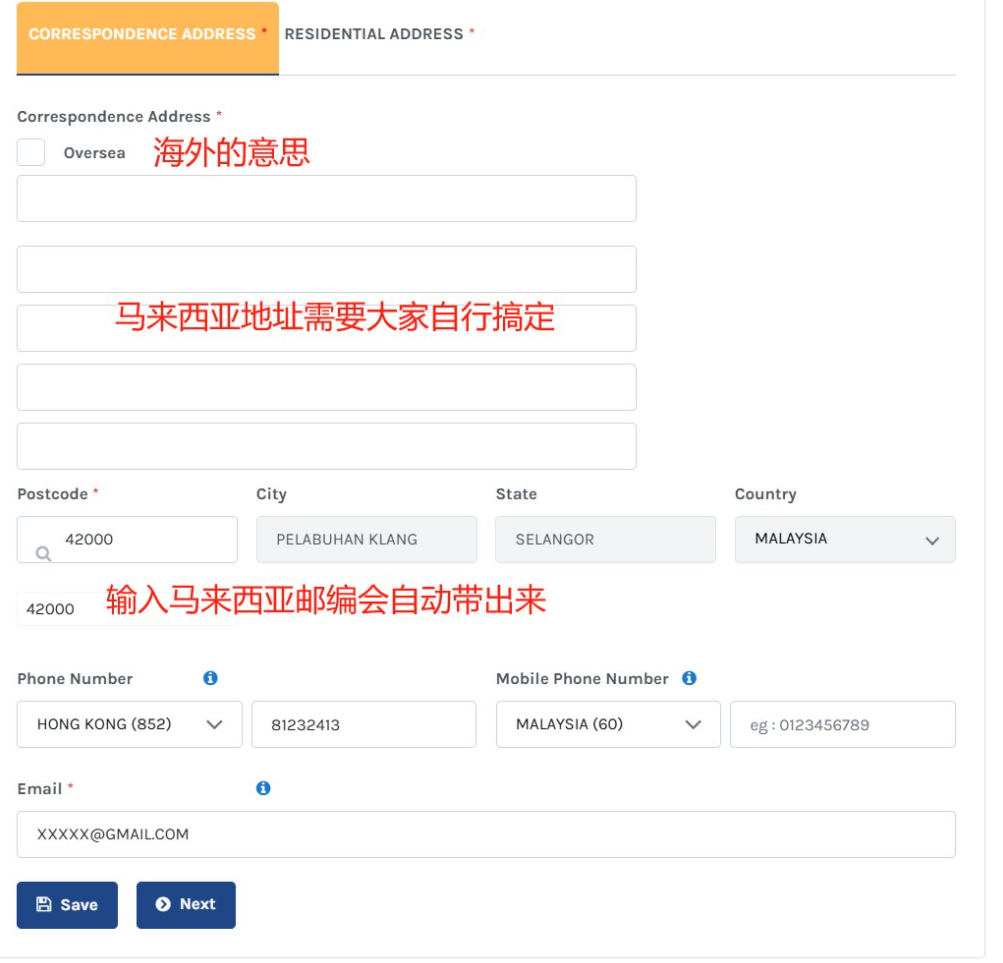Click the Phone Number info icon

click(210, 678)
